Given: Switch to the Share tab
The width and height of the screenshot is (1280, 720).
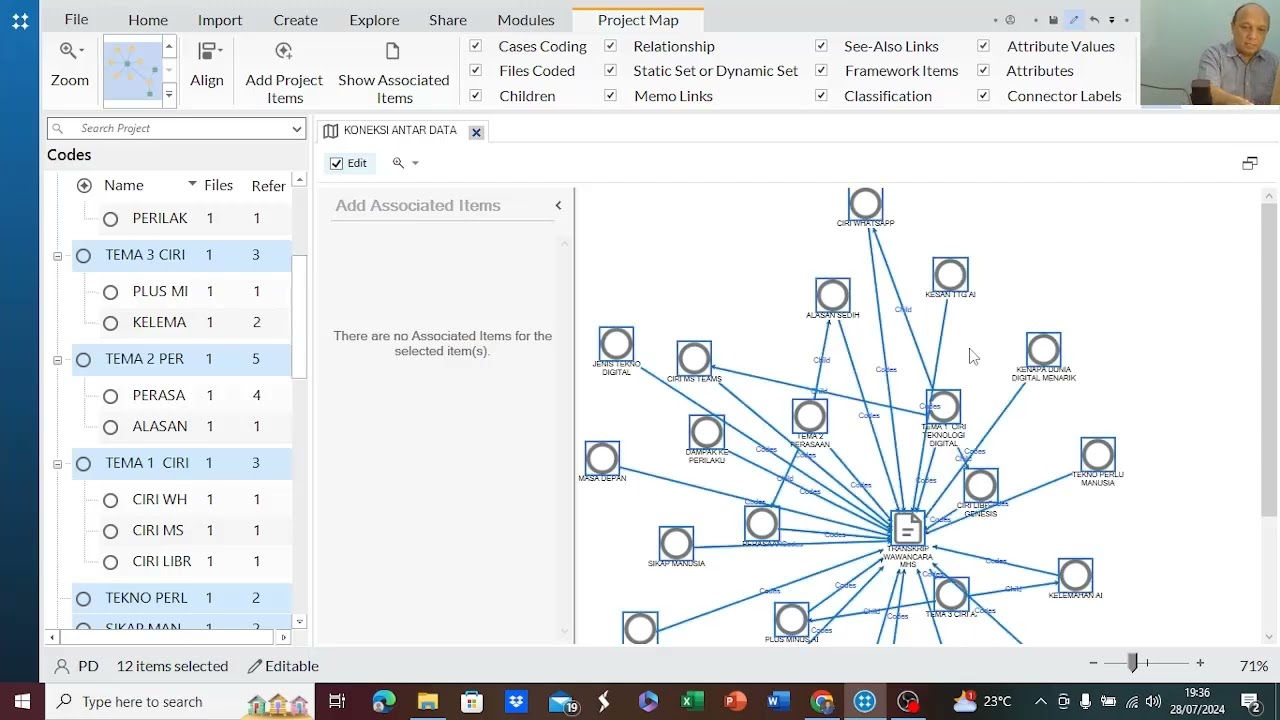Looking at the screenshot, I should 448,20.
